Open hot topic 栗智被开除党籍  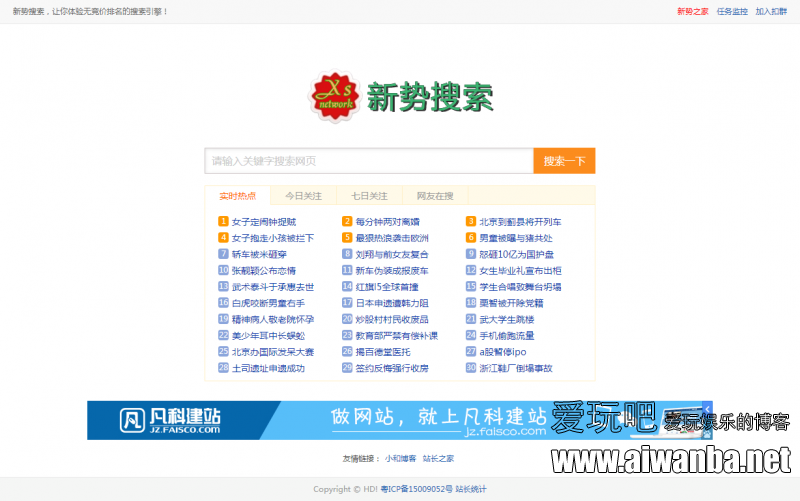(x=511, y=304)
